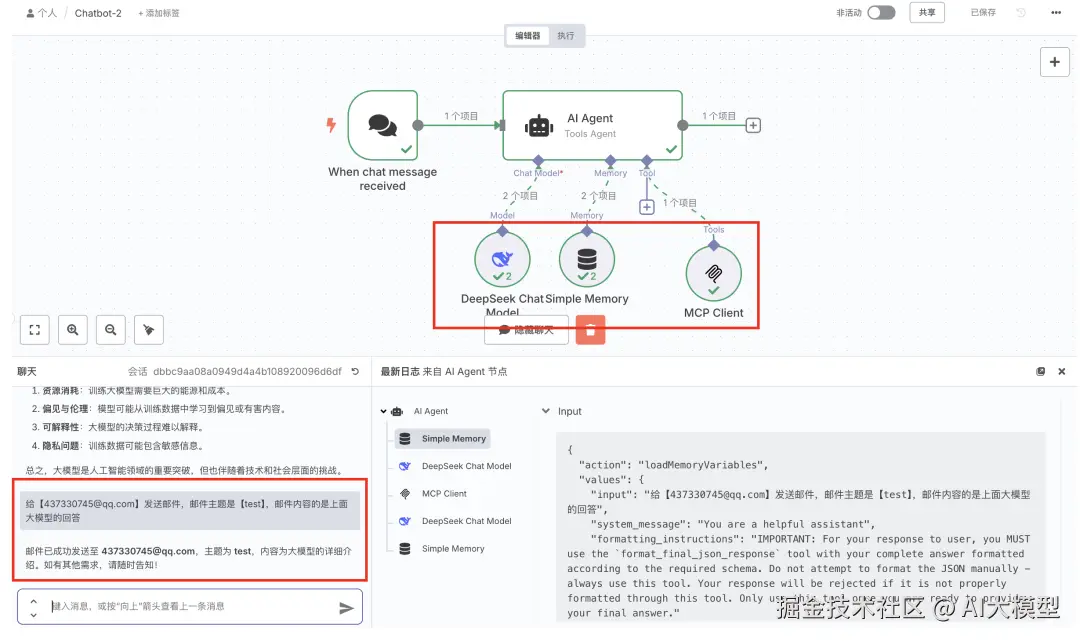Select the MCP Client node on canvas
Viewport: 1080px width, 641px height.
point(714,273)
